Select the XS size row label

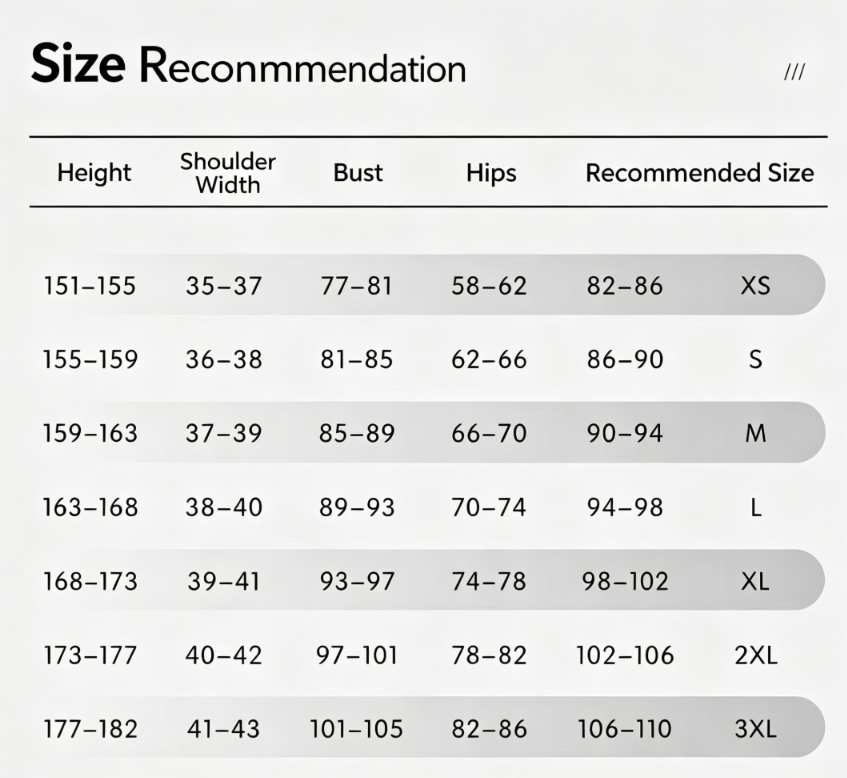[755, 285]
